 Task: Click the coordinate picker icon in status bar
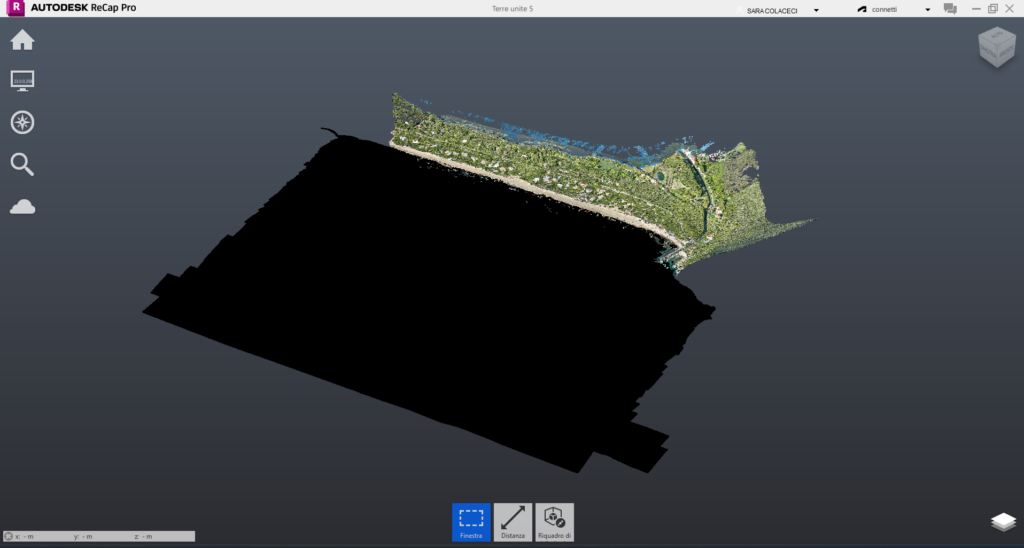click(9, 537)
